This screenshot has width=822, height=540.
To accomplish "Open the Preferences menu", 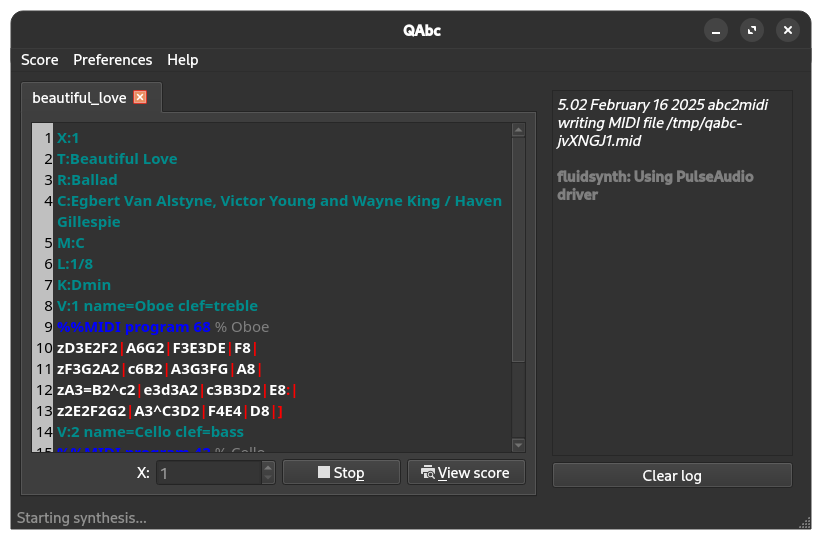I will click(x=113, y=60).
